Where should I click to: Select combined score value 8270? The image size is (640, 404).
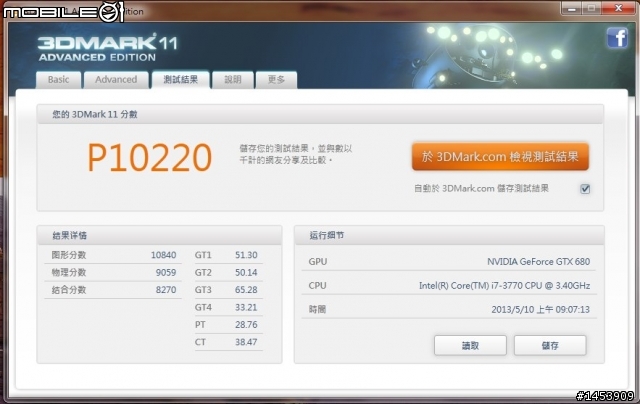[x=166, y=290]
